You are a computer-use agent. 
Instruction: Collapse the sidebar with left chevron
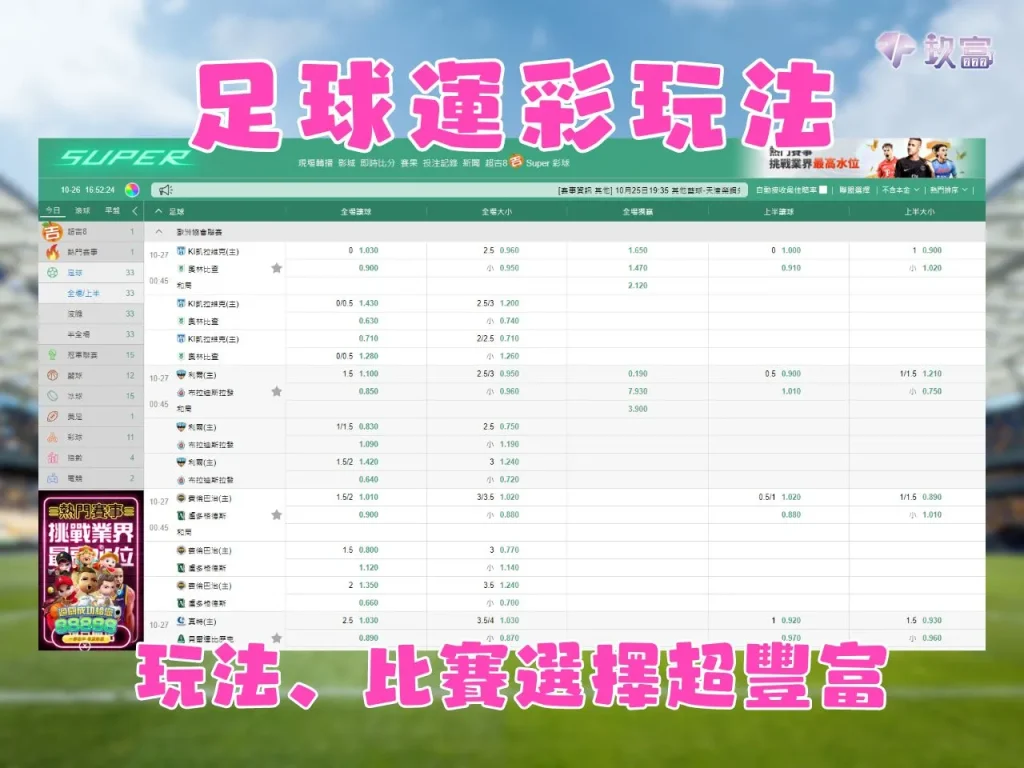pyautogui.click(x=135, y=211)
